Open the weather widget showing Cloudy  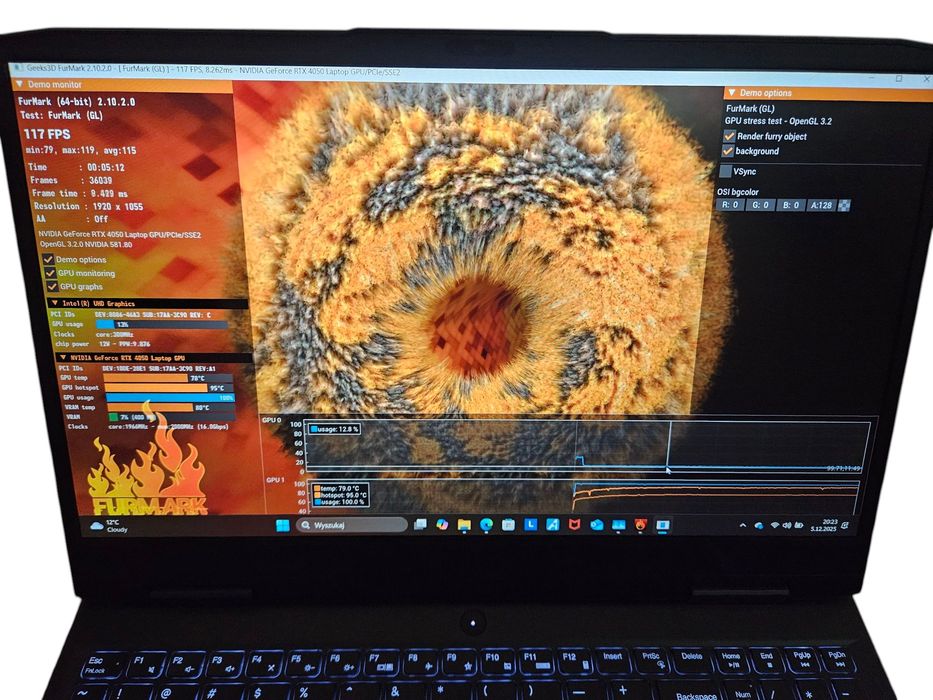(x=108, y=526)
